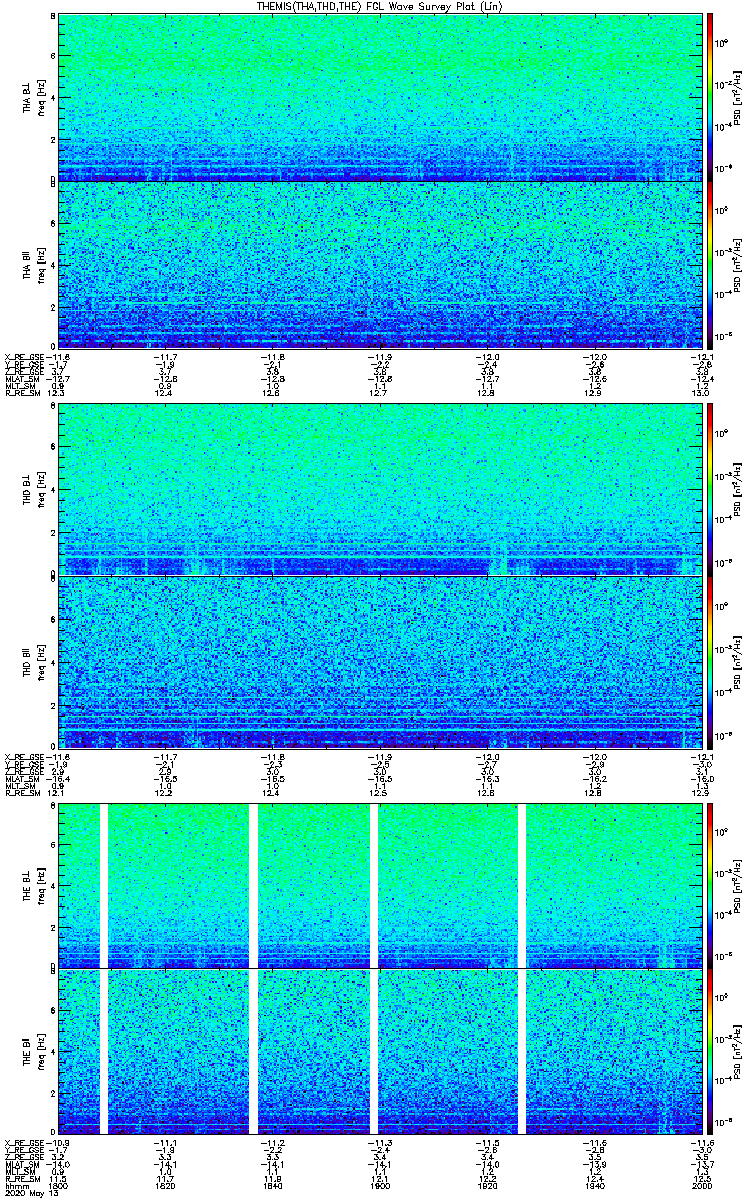The image size is (750, 1200).
Task: Click the '1920' time tick label
Action: (x=487, y=1185)
